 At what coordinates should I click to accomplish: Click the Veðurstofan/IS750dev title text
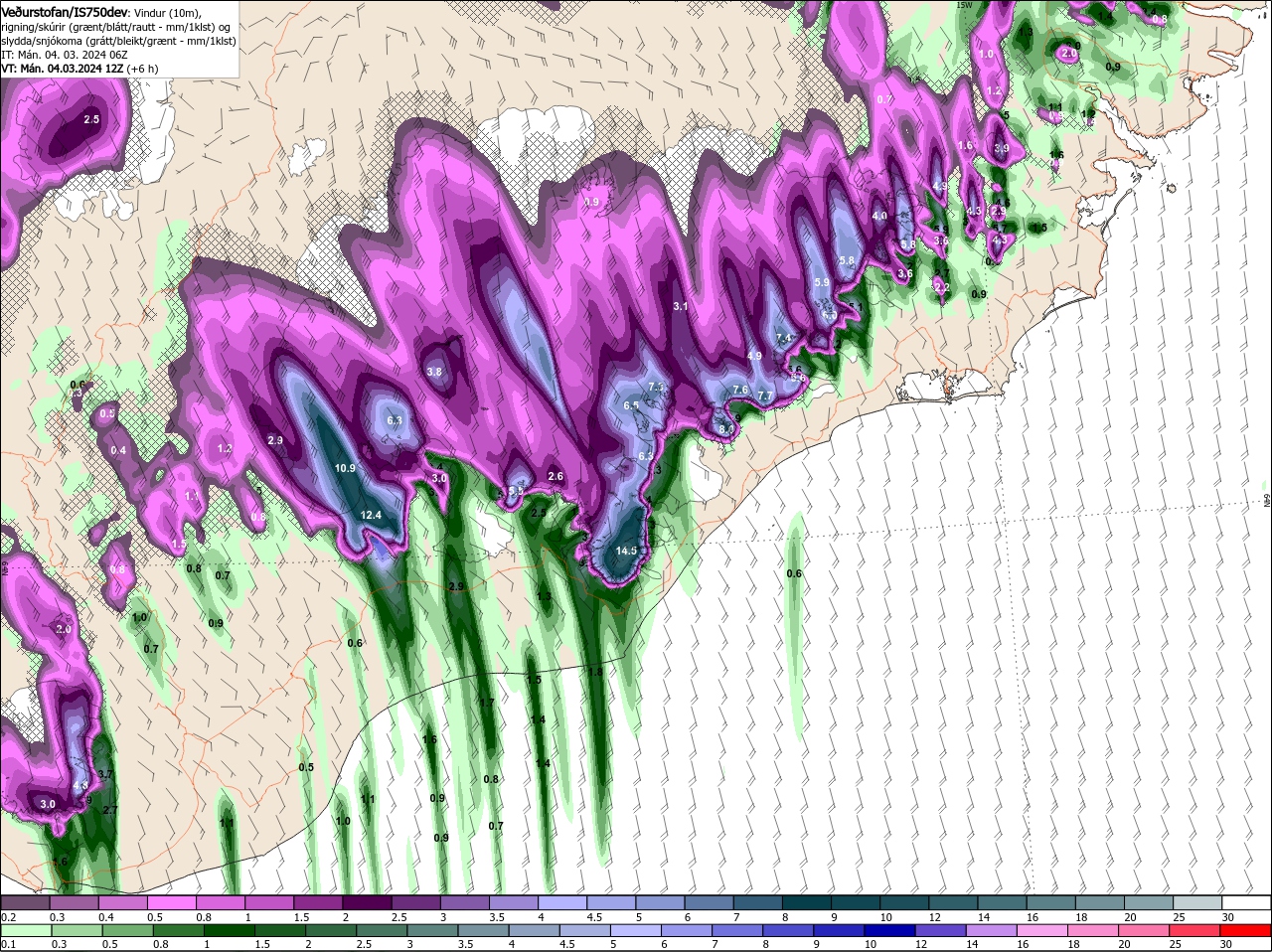point(64,12)
